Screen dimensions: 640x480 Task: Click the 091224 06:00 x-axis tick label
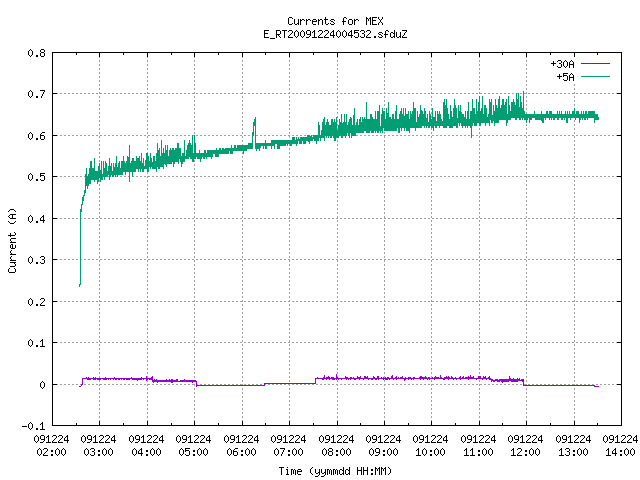pos(241,446)
